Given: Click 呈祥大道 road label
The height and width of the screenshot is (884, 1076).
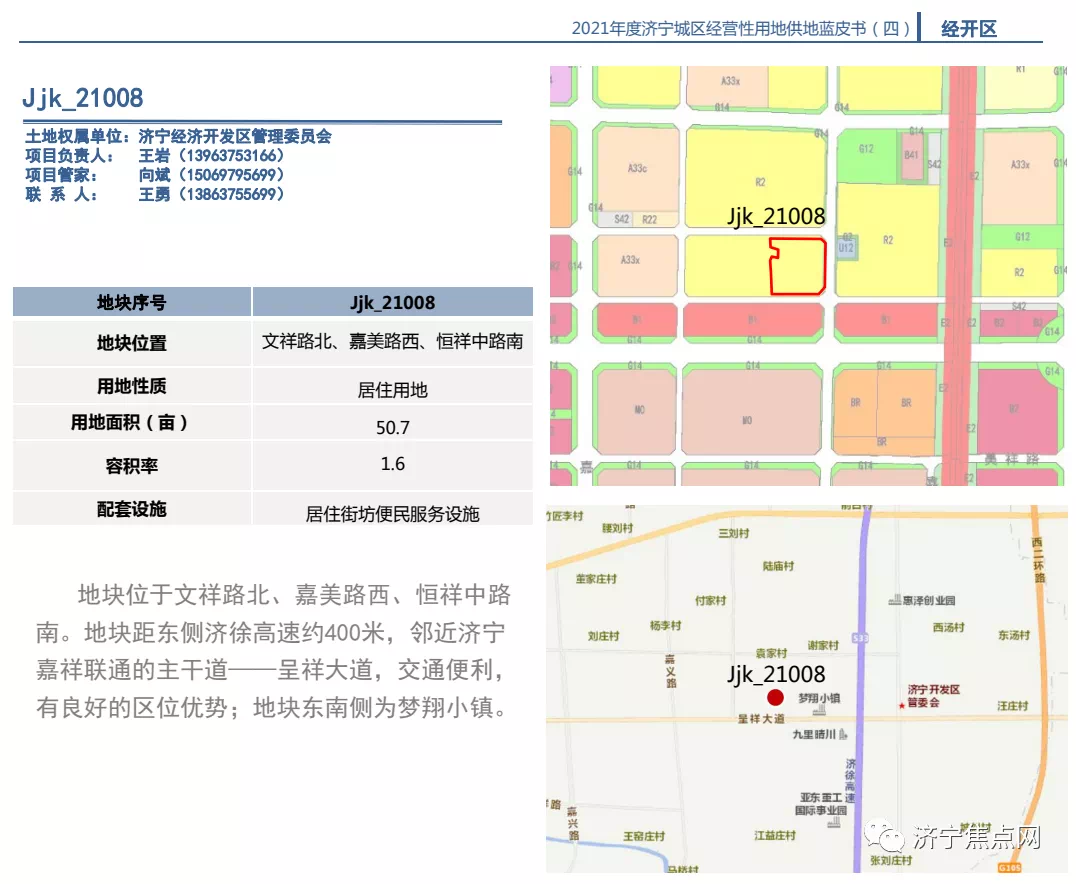Looking at the screenshot, I should 761,719.
